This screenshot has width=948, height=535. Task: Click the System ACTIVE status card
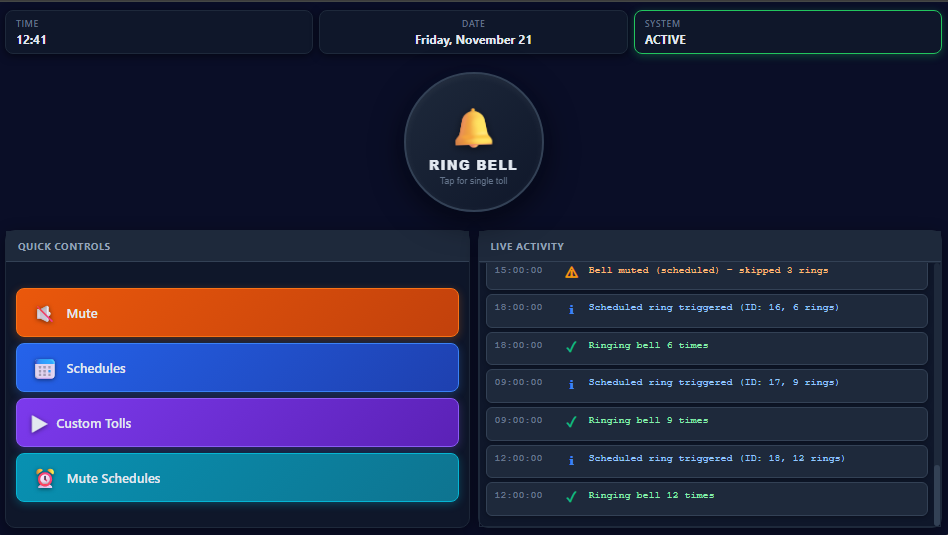tap(787, 32)
